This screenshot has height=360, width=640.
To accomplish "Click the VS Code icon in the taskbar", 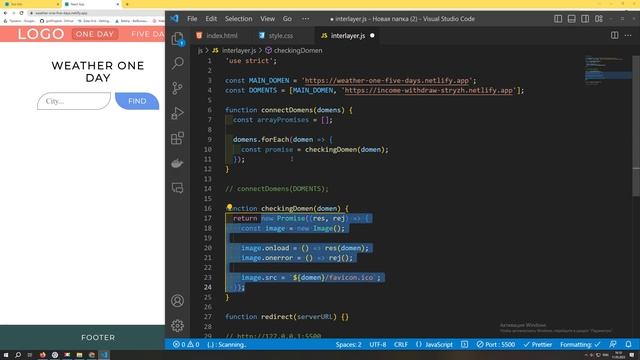I will tap(104, 355).
